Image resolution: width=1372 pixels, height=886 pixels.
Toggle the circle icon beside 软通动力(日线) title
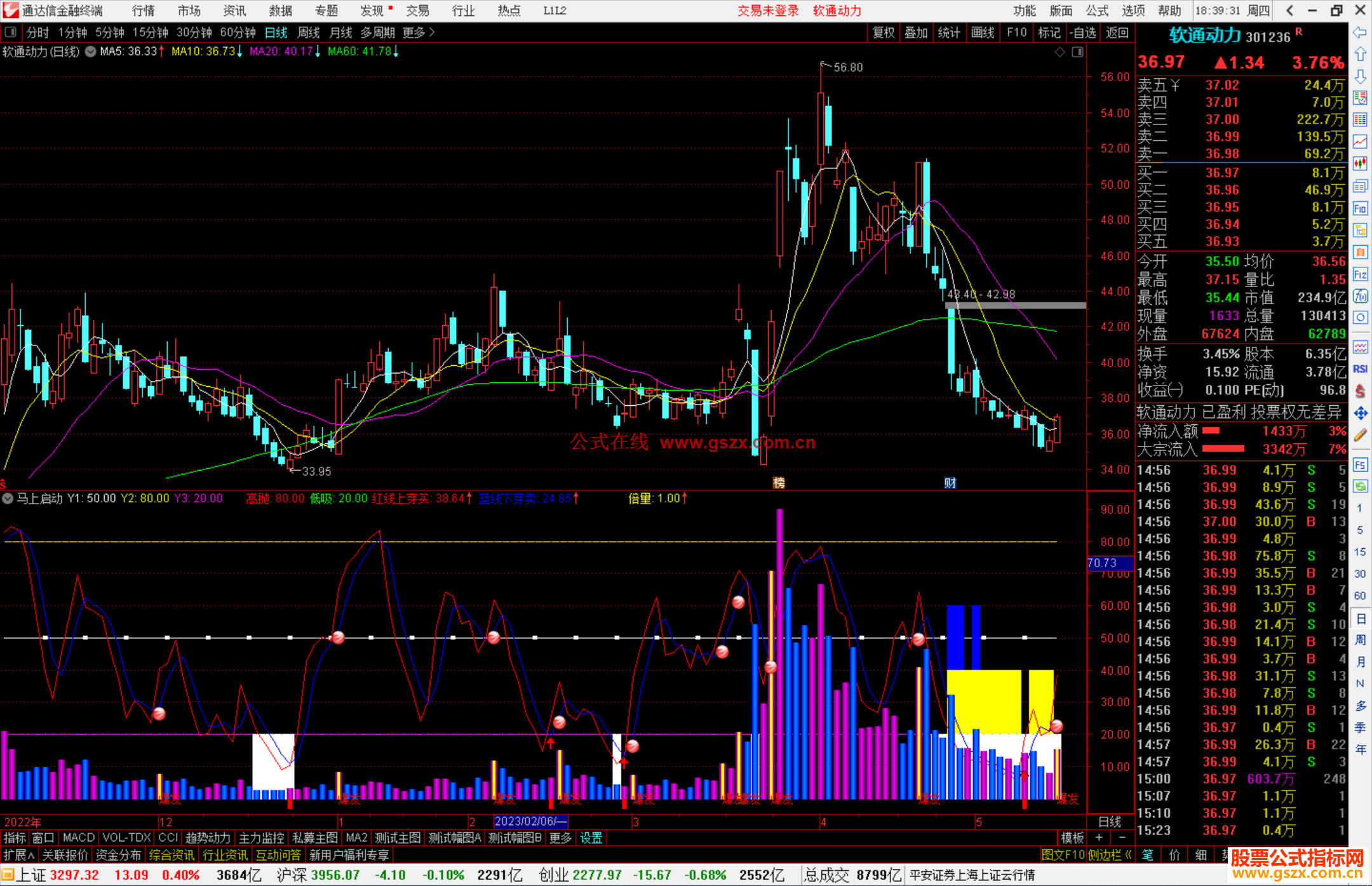coord(90,51)
